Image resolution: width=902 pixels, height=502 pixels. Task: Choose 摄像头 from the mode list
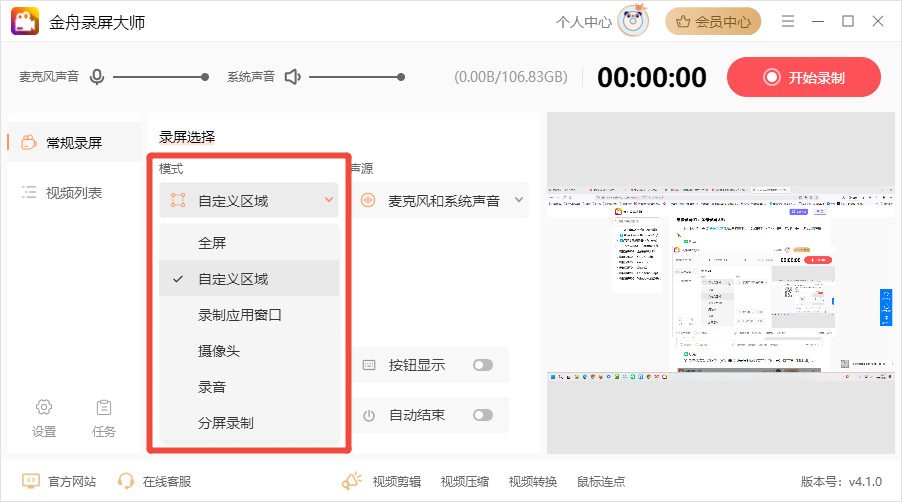click(249, 351)
